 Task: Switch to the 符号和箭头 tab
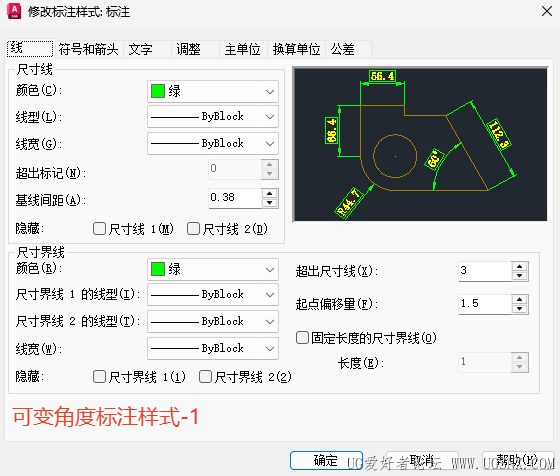88,49
